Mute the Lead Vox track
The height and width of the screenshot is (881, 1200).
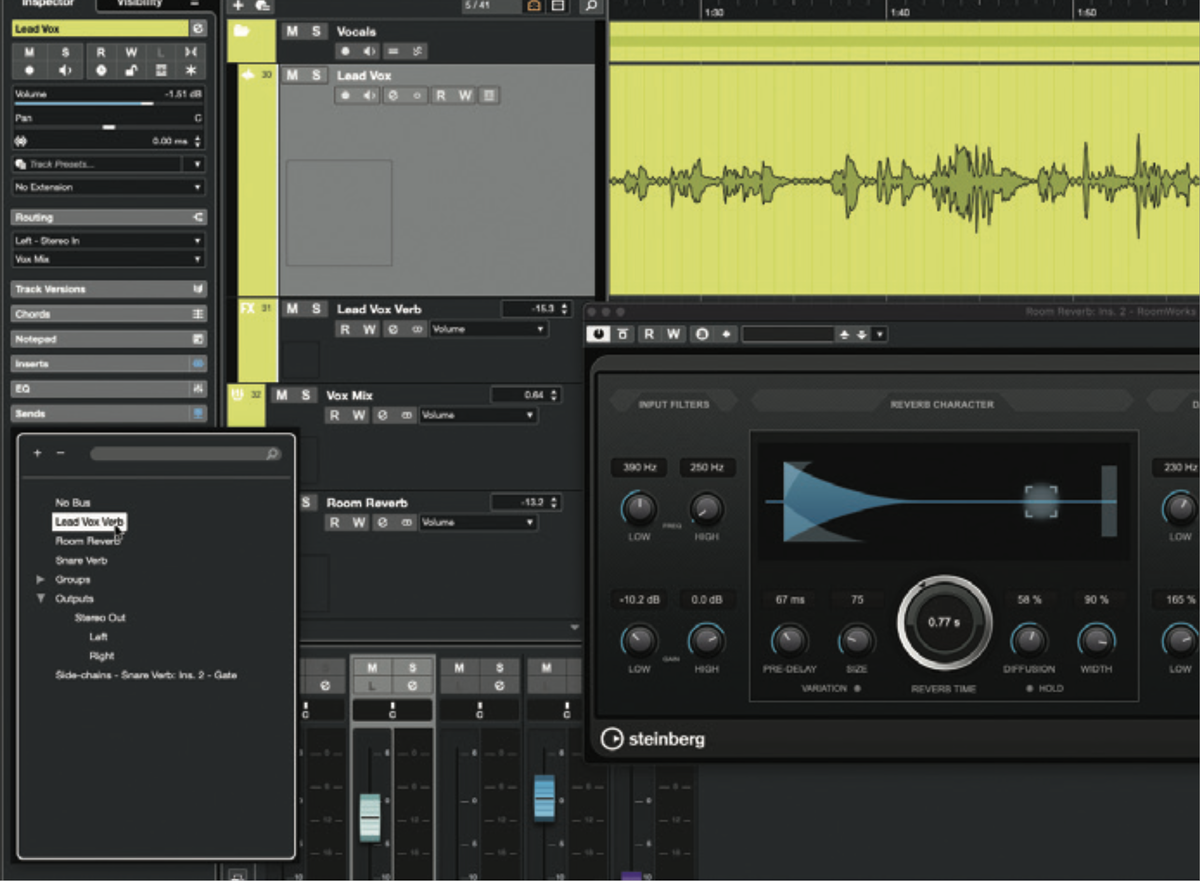pyautogui.click(x=290, y=75)
